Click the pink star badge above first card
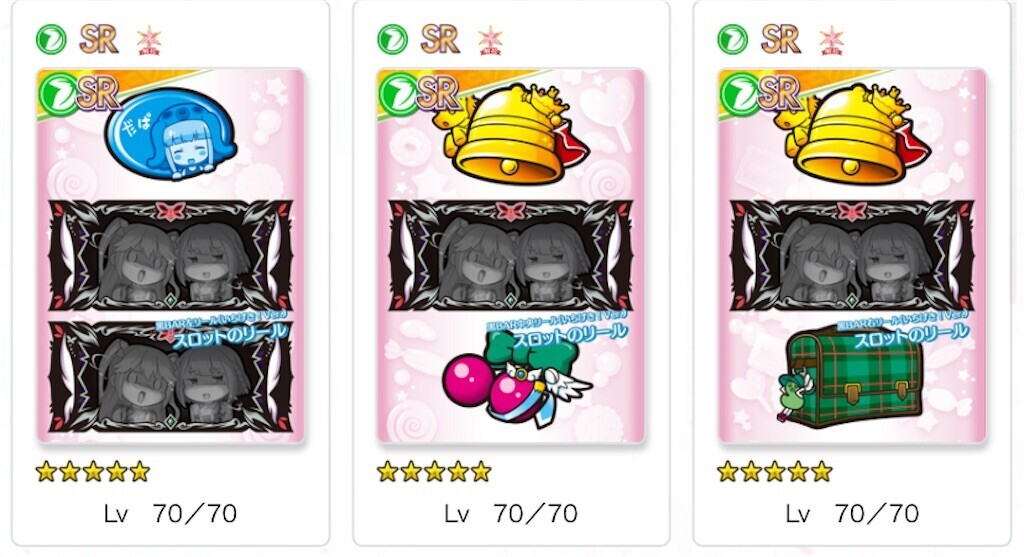The height and width of the screenshot is (557, 1024). click(x=149, y=40)
